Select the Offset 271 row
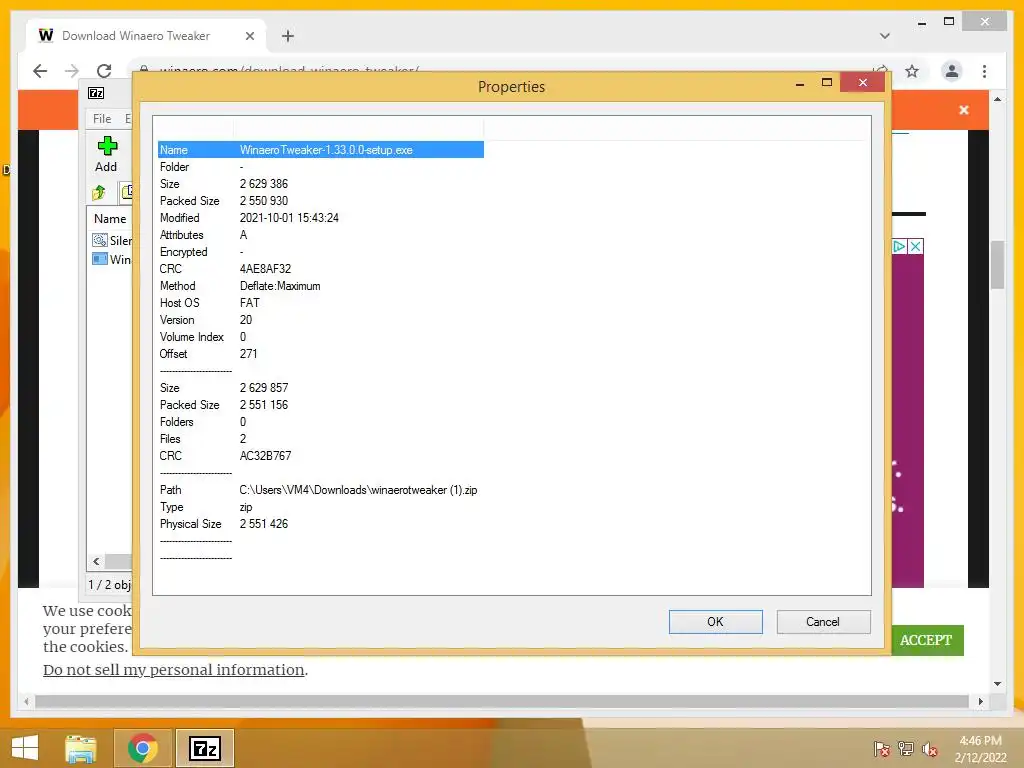Image resolution: width=1024 pixels, height=768 pixels. [321, 354]
